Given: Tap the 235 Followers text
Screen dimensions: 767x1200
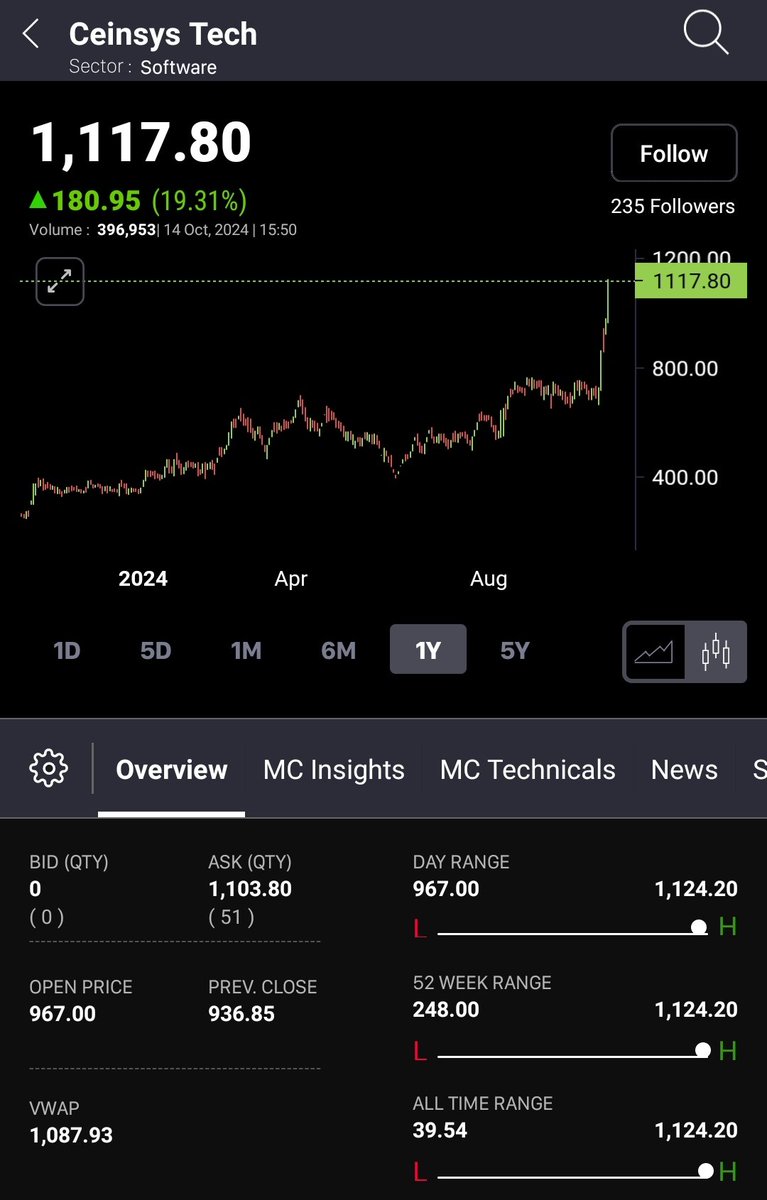Looking at the screenshot, I should (673, 206).
